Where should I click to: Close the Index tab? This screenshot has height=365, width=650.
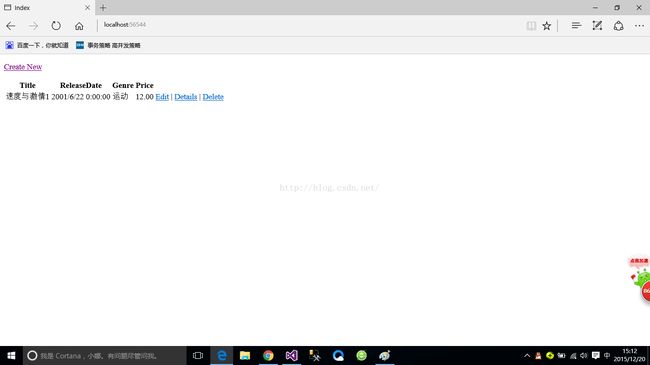pos(87,7)
